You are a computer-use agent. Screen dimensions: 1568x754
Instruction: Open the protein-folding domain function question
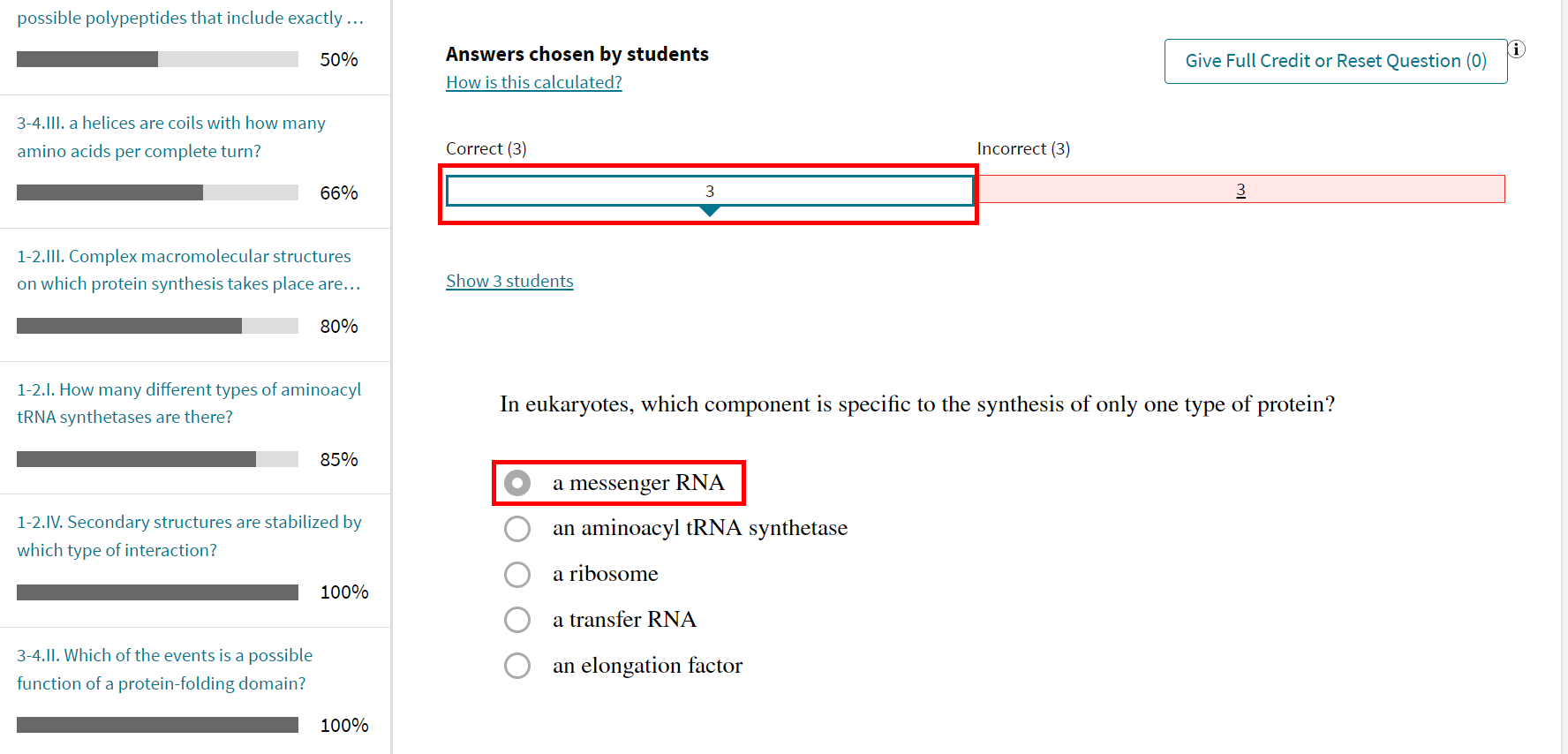164,668
